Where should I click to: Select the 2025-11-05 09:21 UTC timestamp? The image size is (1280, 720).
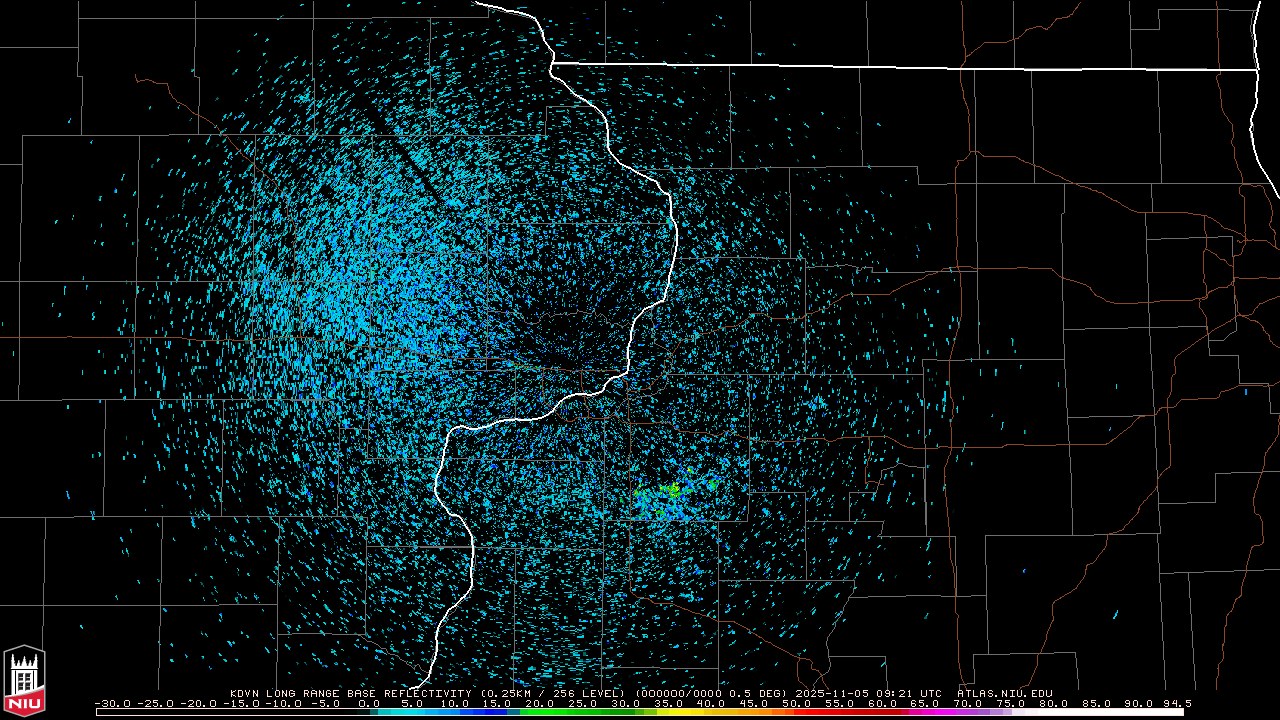click(868, 693)
